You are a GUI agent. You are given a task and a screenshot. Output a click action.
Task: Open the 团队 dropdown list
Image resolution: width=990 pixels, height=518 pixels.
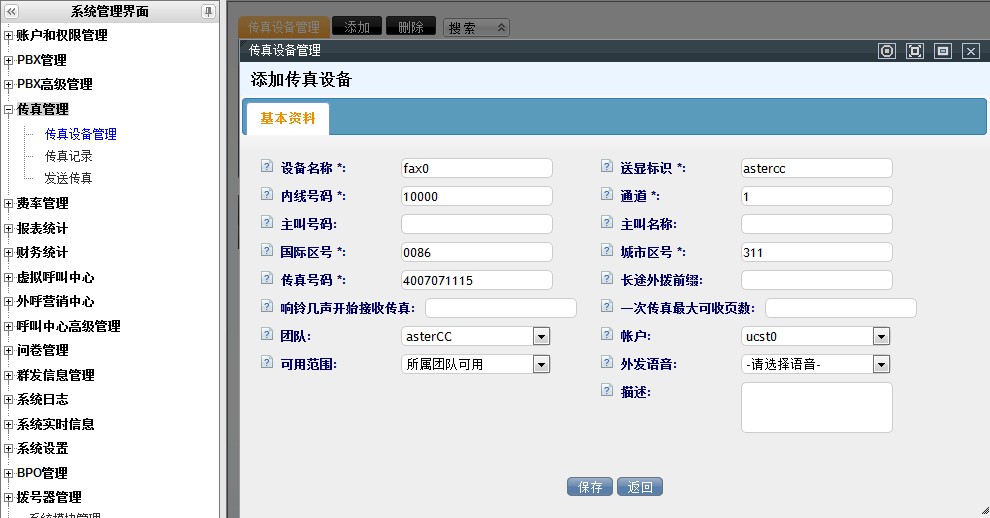541,336
